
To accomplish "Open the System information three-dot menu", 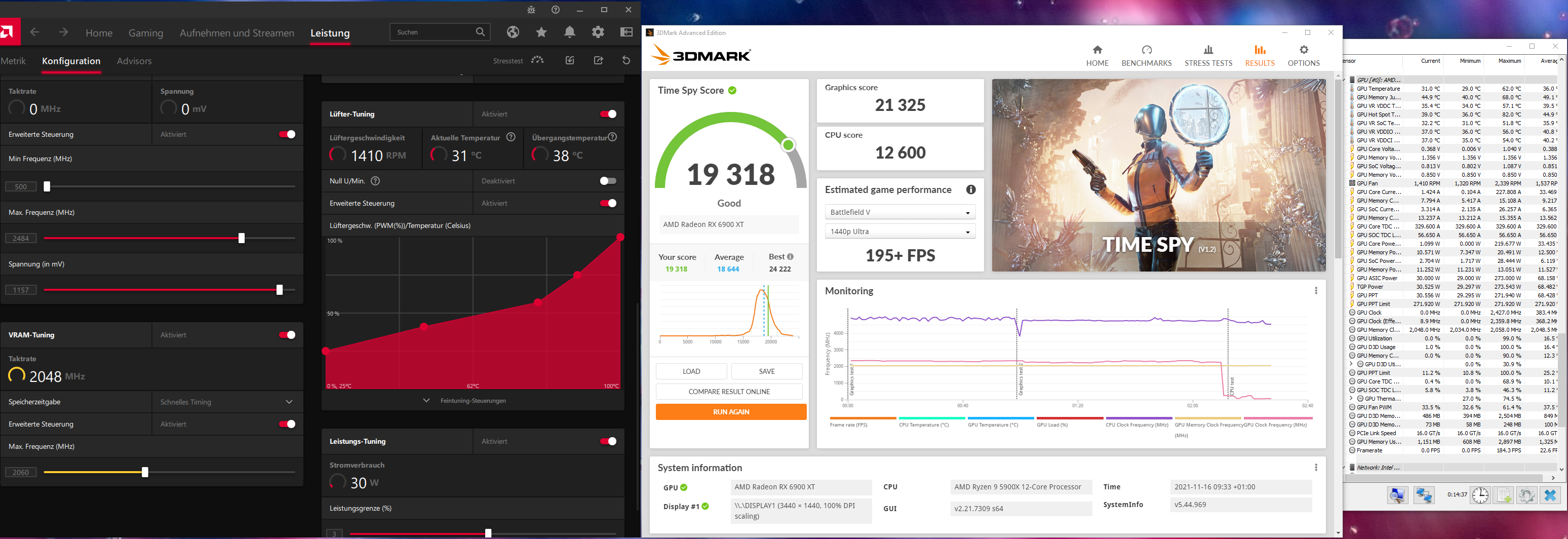I will 1316,467.
